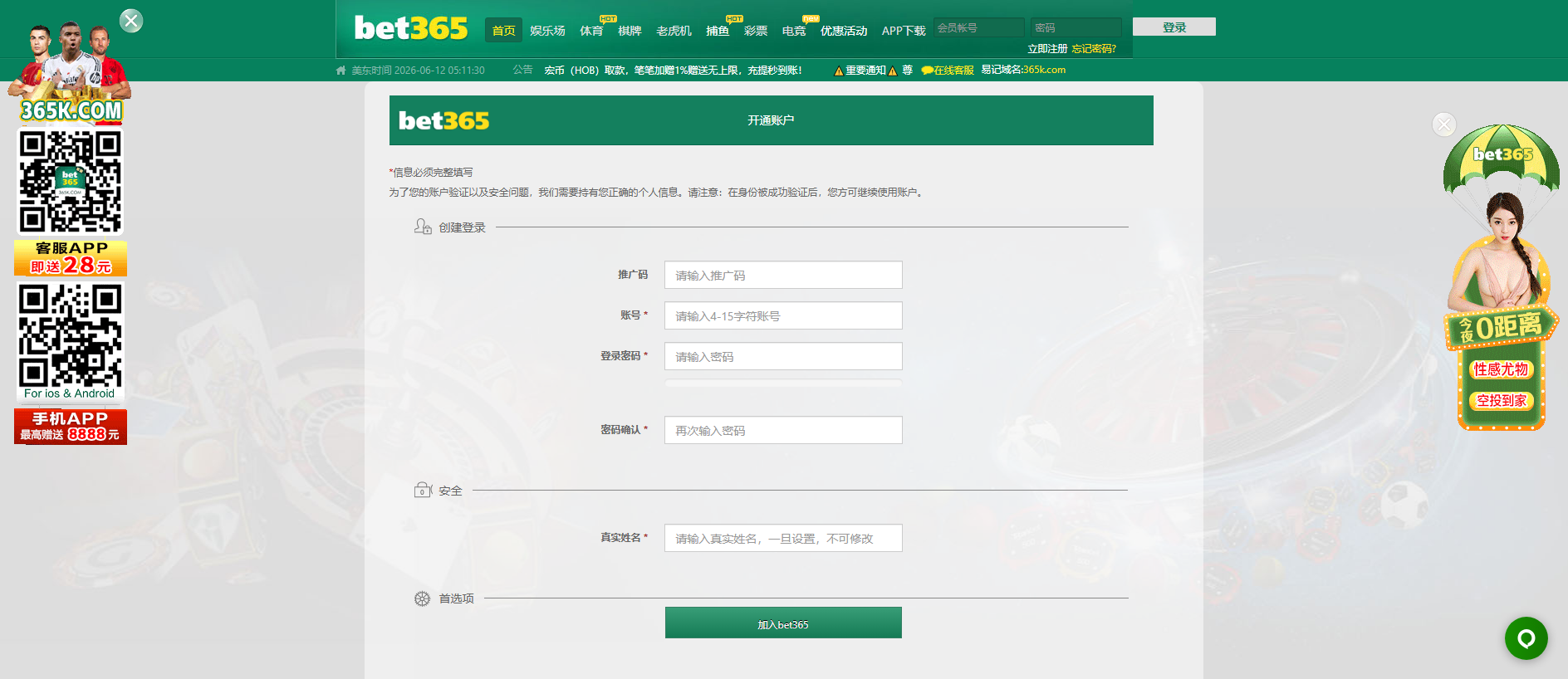Screen dimensions: 1568x679
Task: Click the 加入bet365 submit button
Action: 783,623
